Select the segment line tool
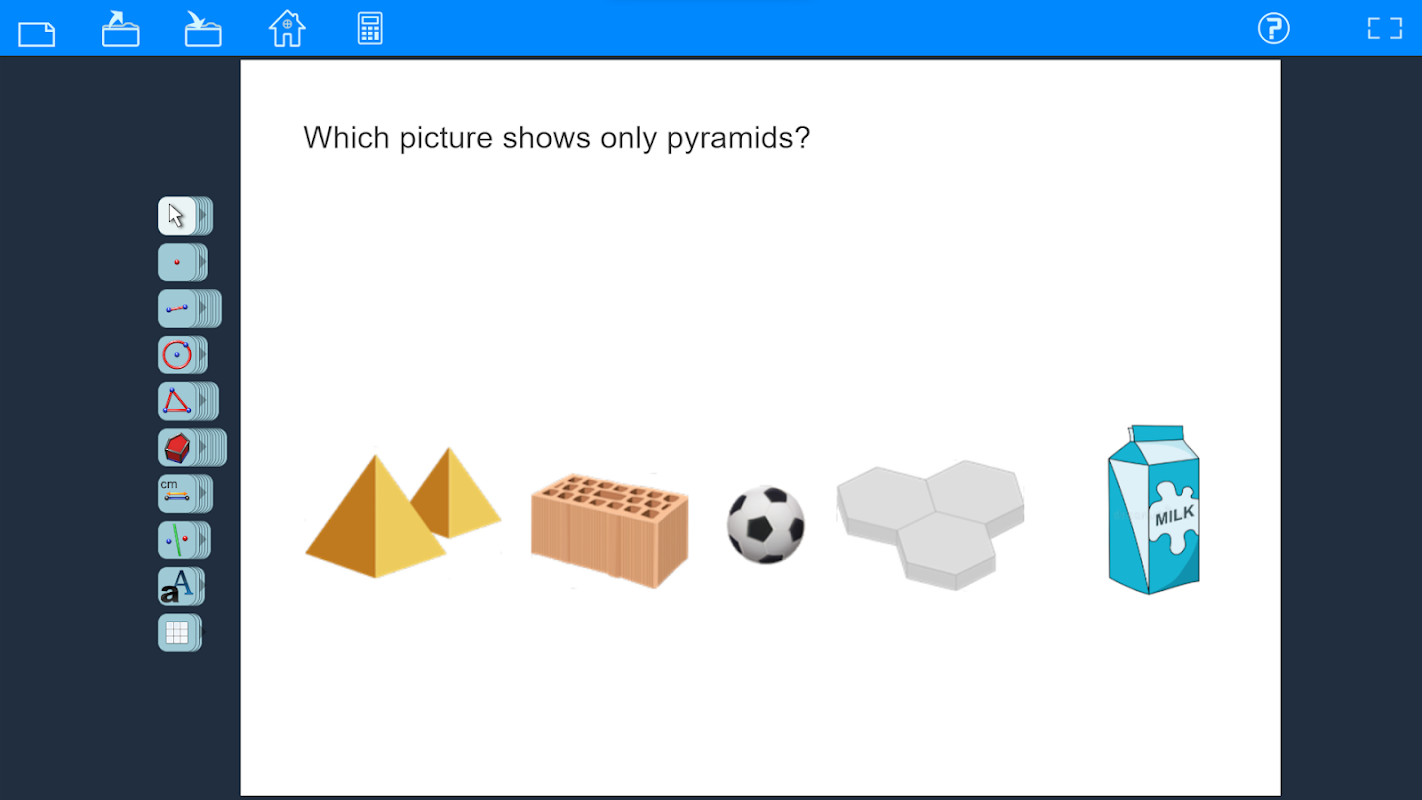Screen dimensions: 1422x800 pyautogui.click(x=177, y=309)
